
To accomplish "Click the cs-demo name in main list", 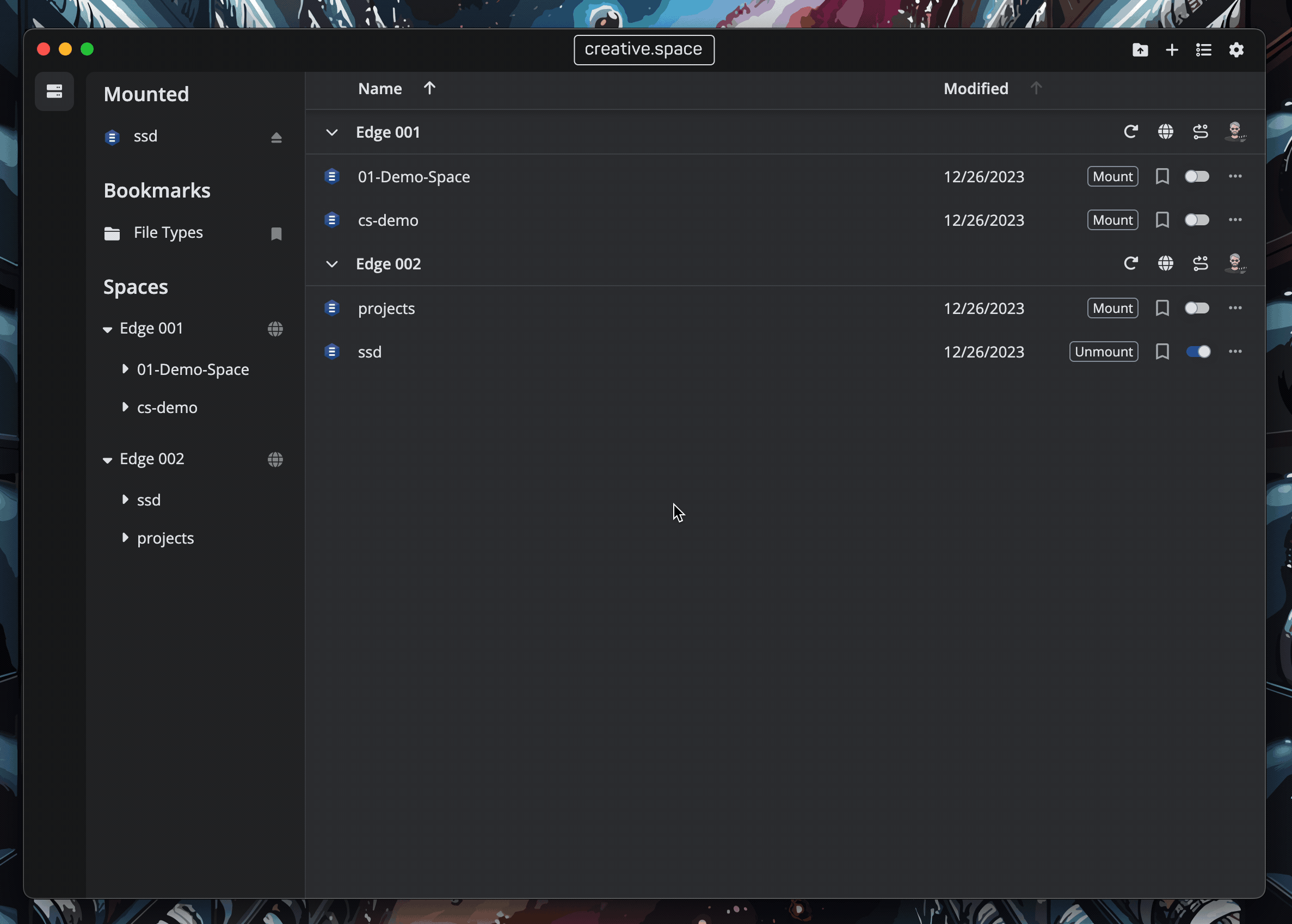I will [x=388, y=220].
